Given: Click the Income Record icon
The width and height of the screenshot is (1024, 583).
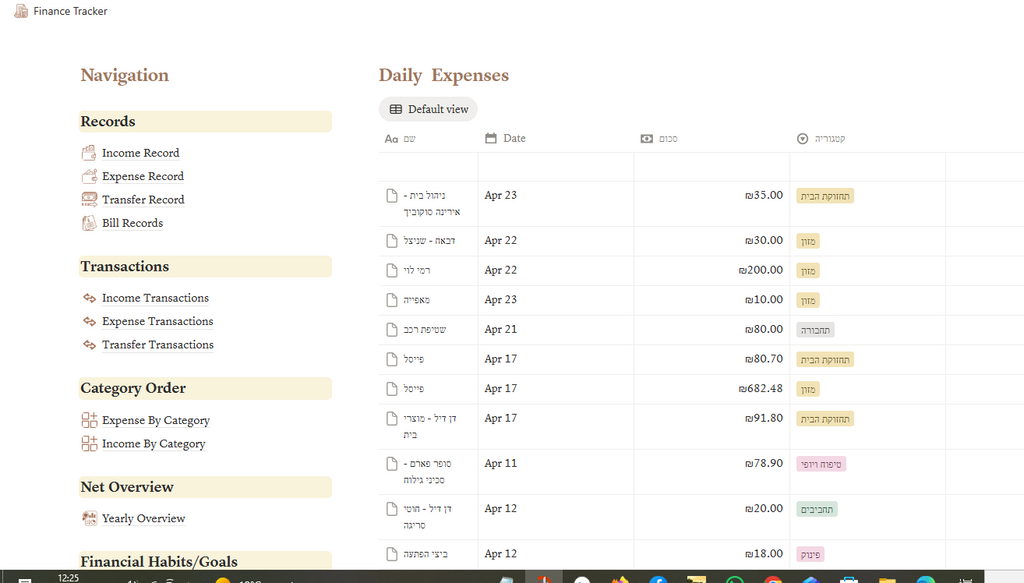Looking at the screenshot, I should (89, 153).
